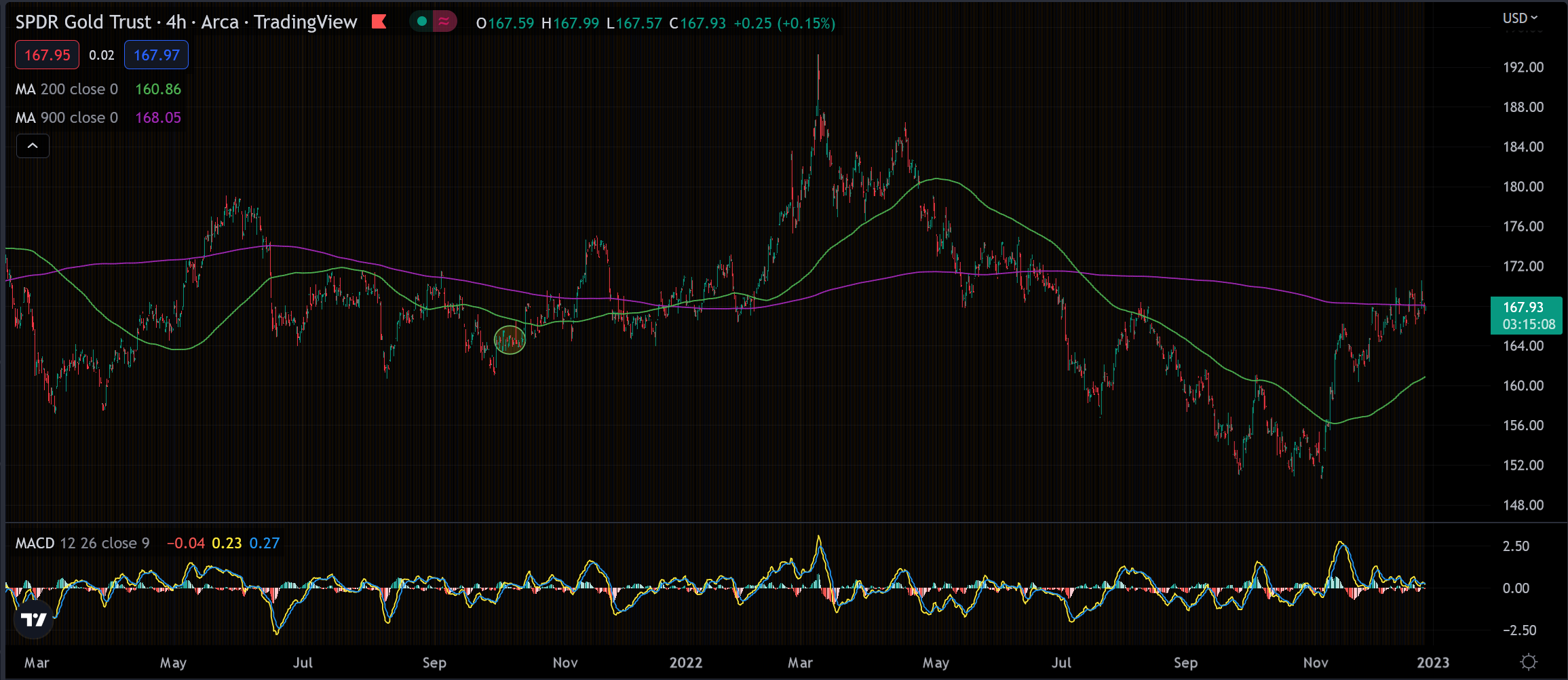
Task: Click the TradingView logo badge
Action: pyautogui.click(x=33, y=619)
